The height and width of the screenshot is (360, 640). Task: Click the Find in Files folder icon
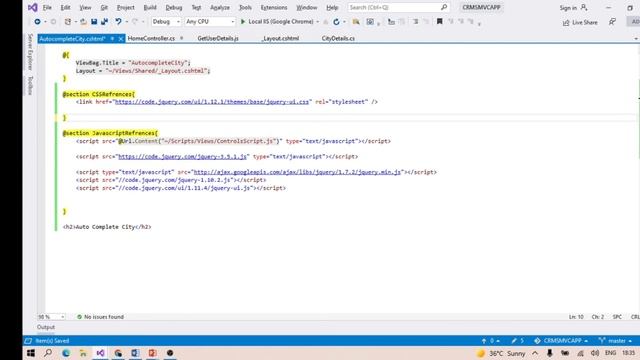[x=356, y=22]
